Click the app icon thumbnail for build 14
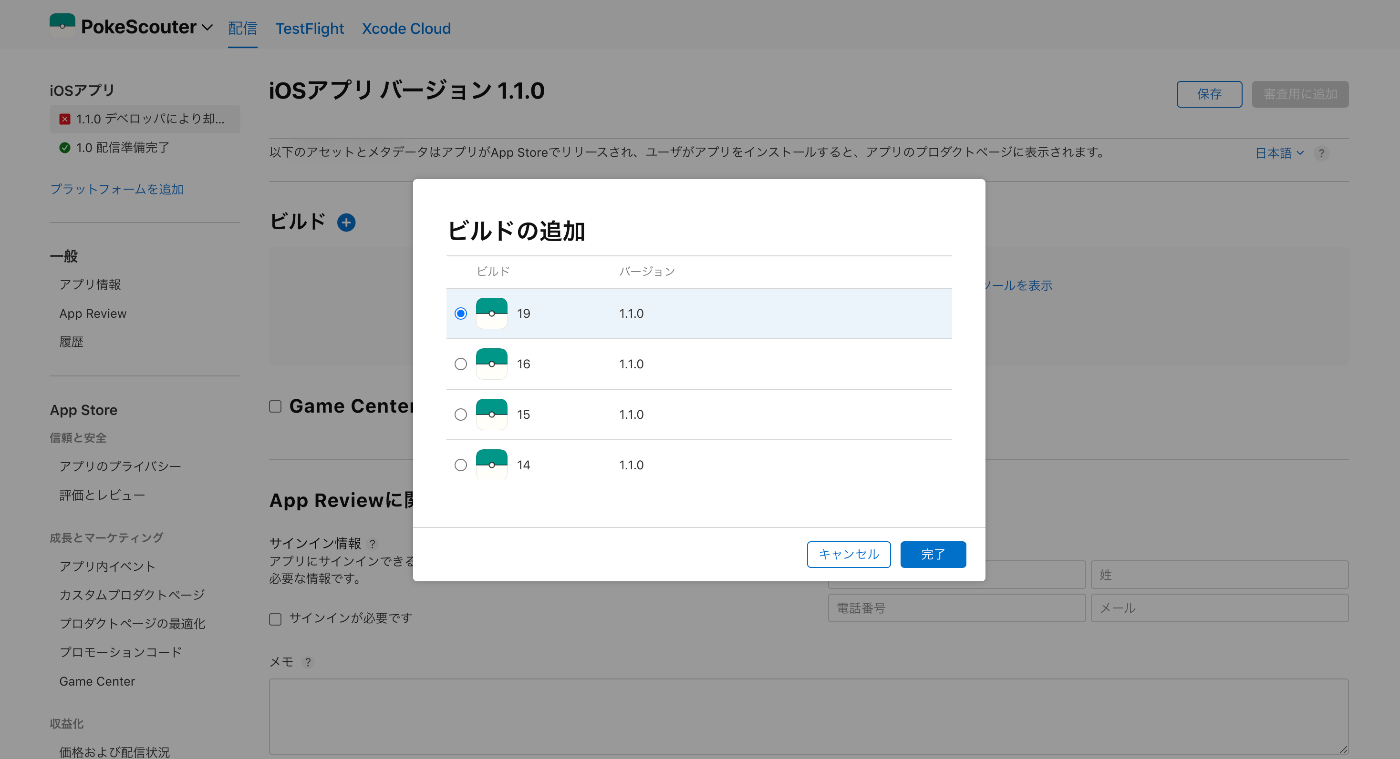The image size is (1400, 759). point(492,465)
